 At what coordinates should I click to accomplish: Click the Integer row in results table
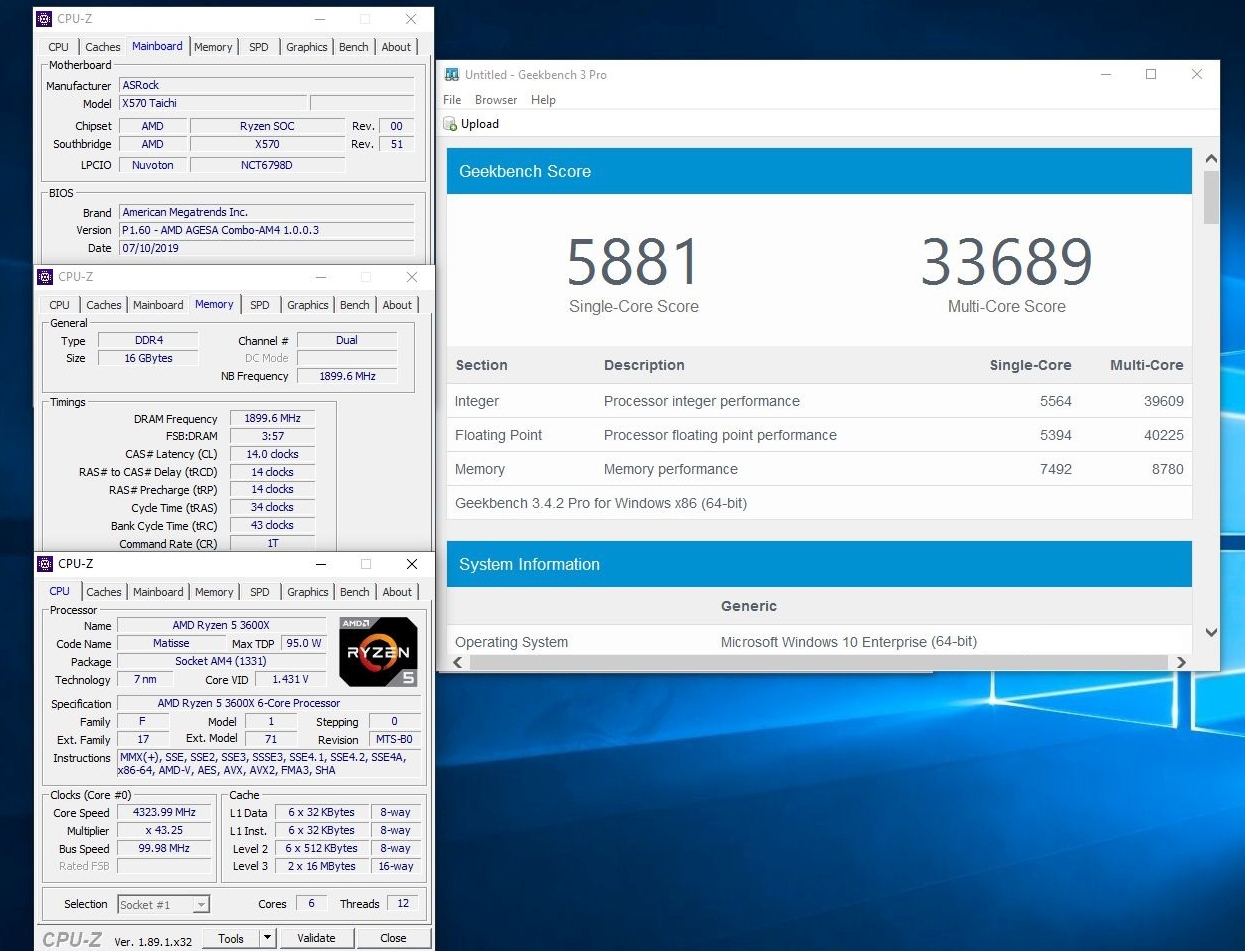[x=819, y=401]
